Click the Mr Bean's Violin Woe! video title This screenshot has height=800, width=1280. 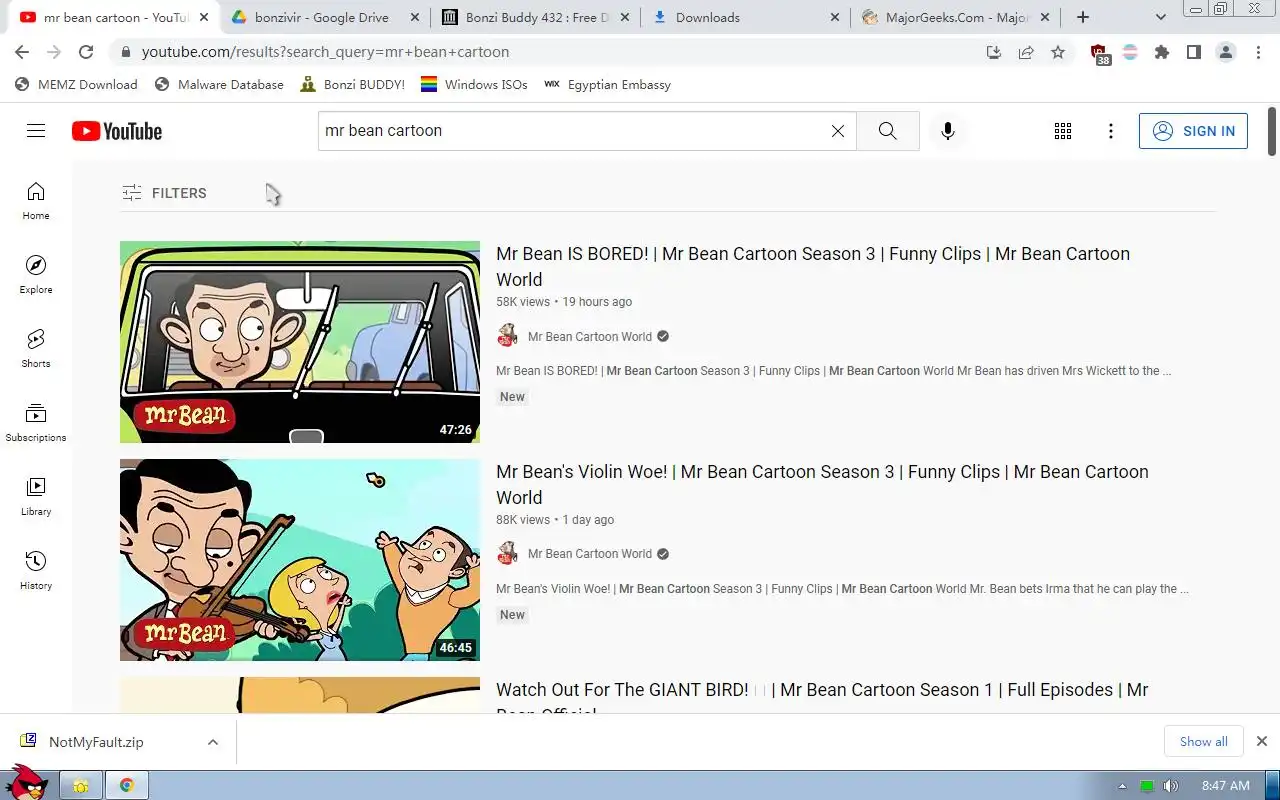[822, 485]
